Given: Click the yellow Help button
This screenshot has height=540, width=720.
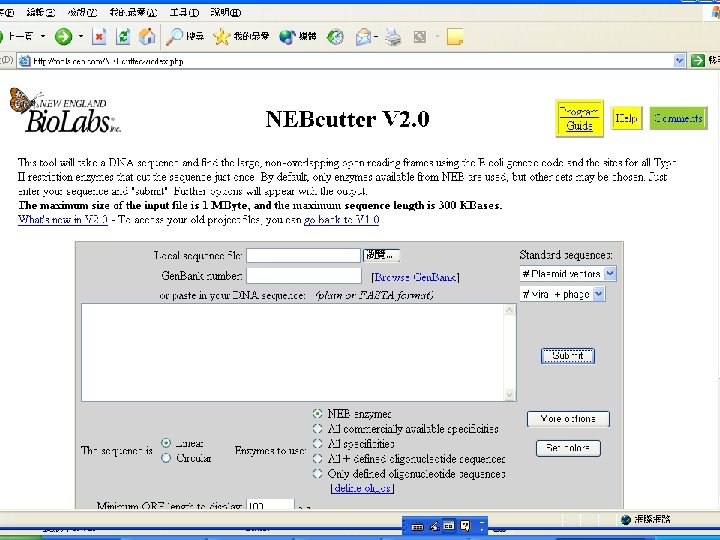Looking at the screenshot, I should pos(626,118).
